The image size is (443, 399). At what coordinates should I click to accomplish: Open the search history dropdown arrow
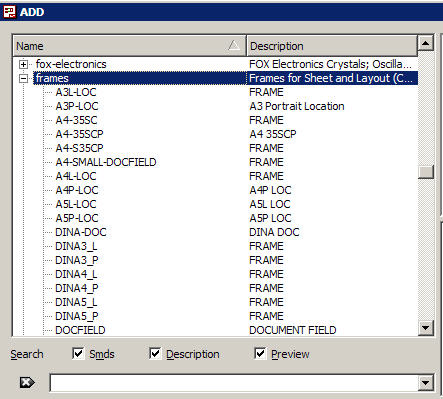point(426,383)
